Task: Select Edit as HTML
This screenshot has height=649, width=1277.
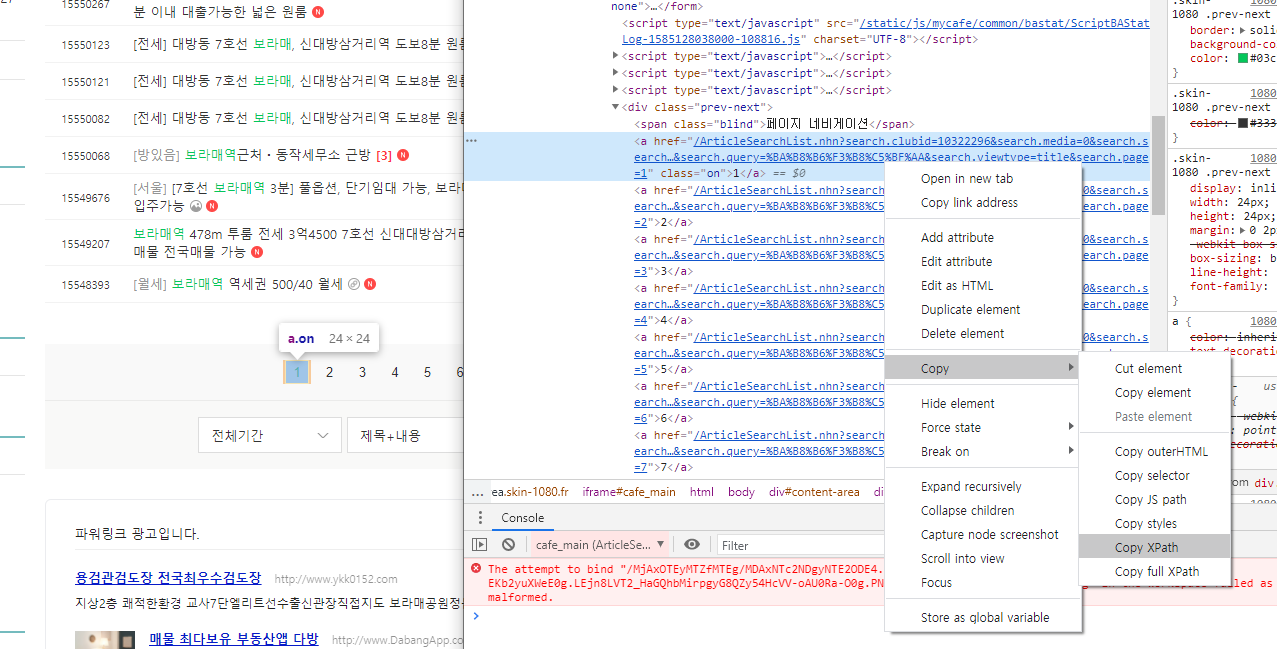Action: 983,285
